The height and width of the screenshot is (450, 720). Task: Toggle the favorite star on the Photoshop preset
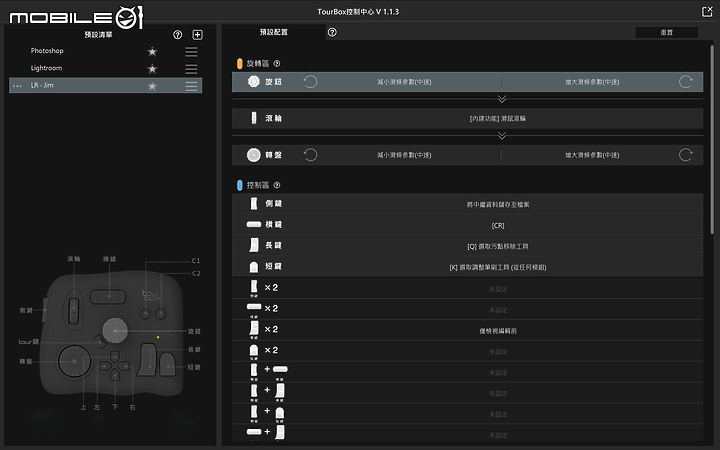[152, 52]
